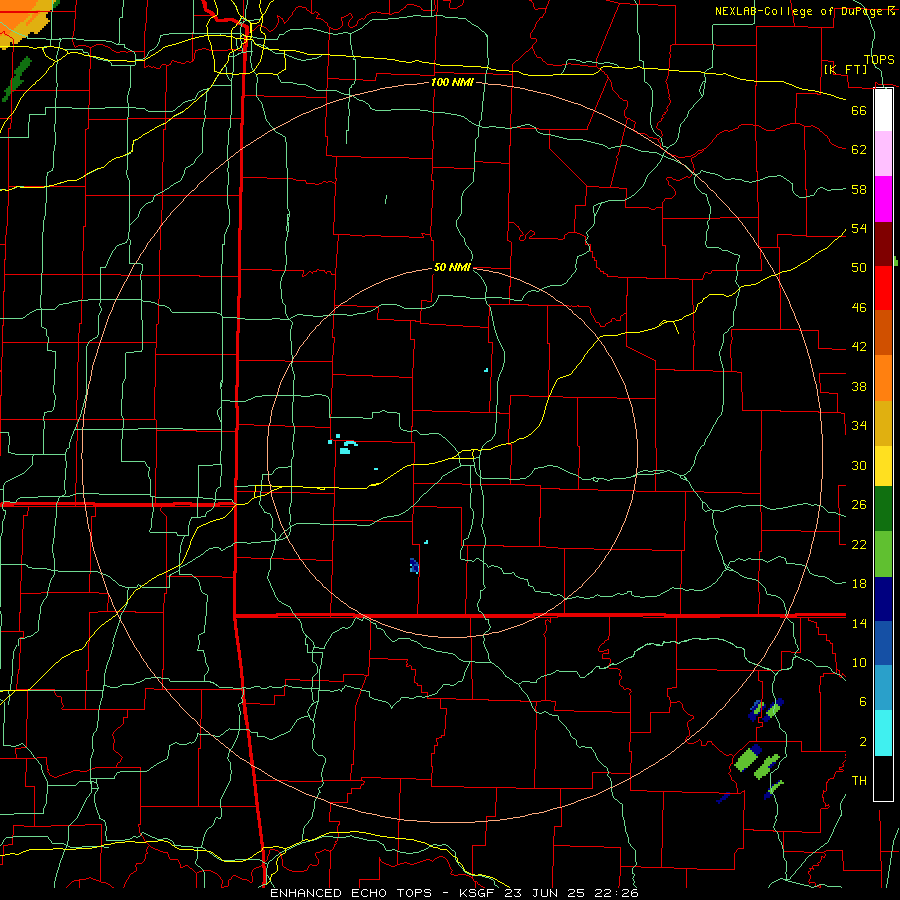Click the orange 38 kft legend swatch
The height and width of the screenshot is (900, 900).
pyautogui.click(x=883, y=378)
